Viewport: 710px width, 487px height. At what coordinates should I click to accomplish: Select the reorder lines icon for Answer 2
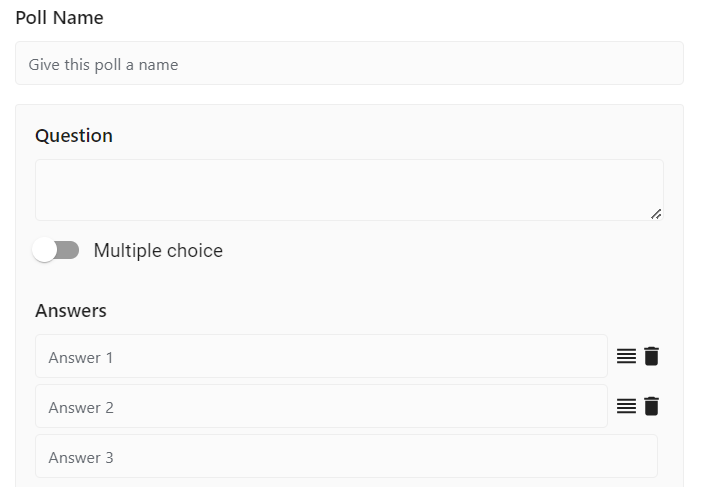pos(626,406)
